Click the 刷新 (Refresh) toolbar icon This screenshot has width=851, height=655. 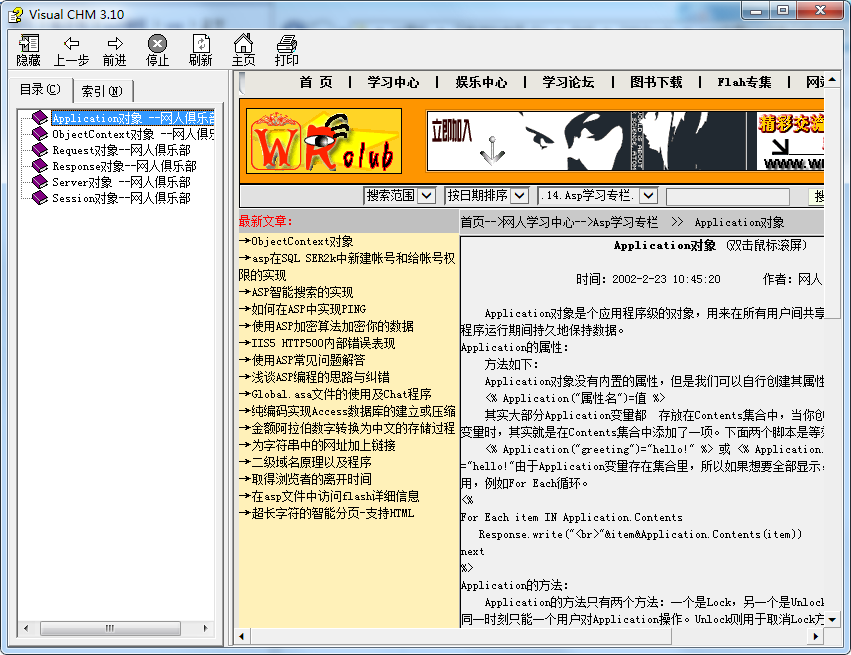[x=201, y=44]
